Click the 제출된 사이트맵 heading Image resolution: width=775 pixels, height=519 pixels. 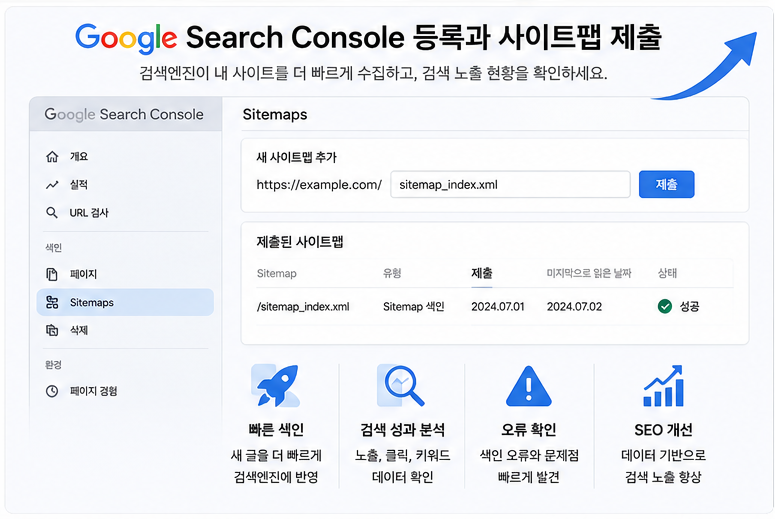point(300,242)
